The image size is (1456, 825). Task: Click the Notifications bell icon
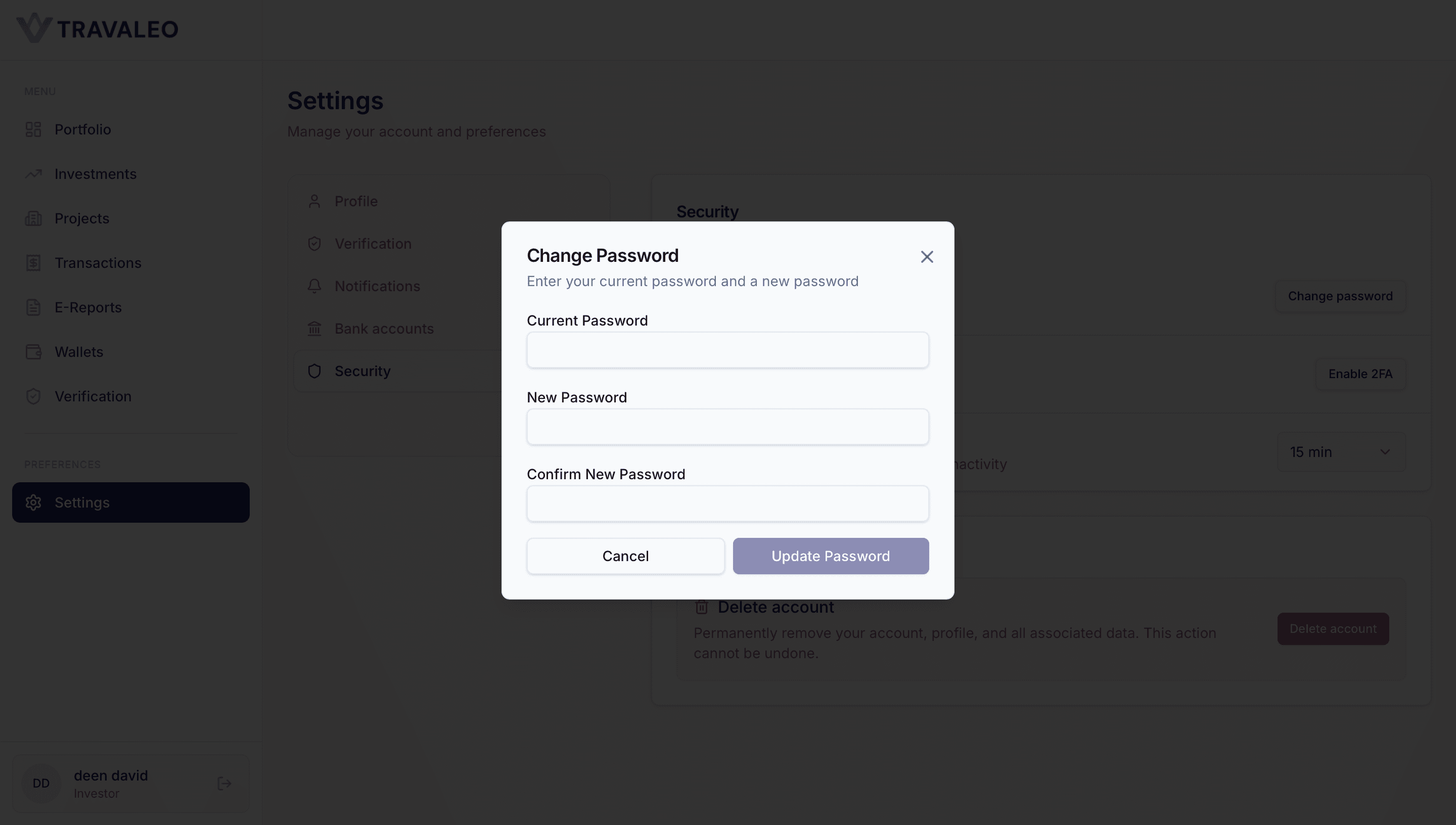pyautogui.click(x=314, y=286)
